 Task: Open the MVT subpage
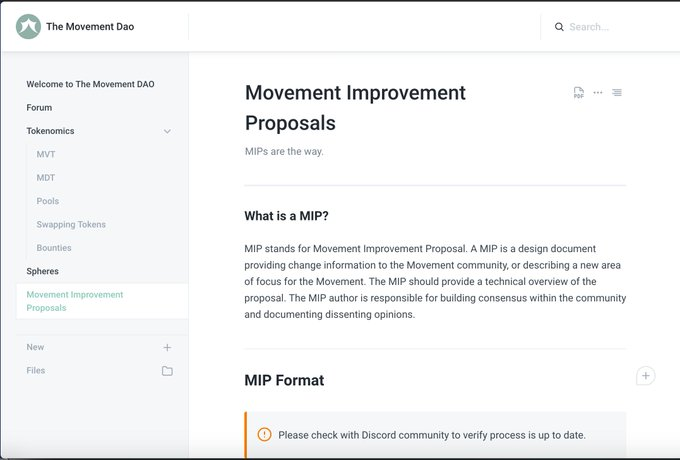[x=46, y=154]
